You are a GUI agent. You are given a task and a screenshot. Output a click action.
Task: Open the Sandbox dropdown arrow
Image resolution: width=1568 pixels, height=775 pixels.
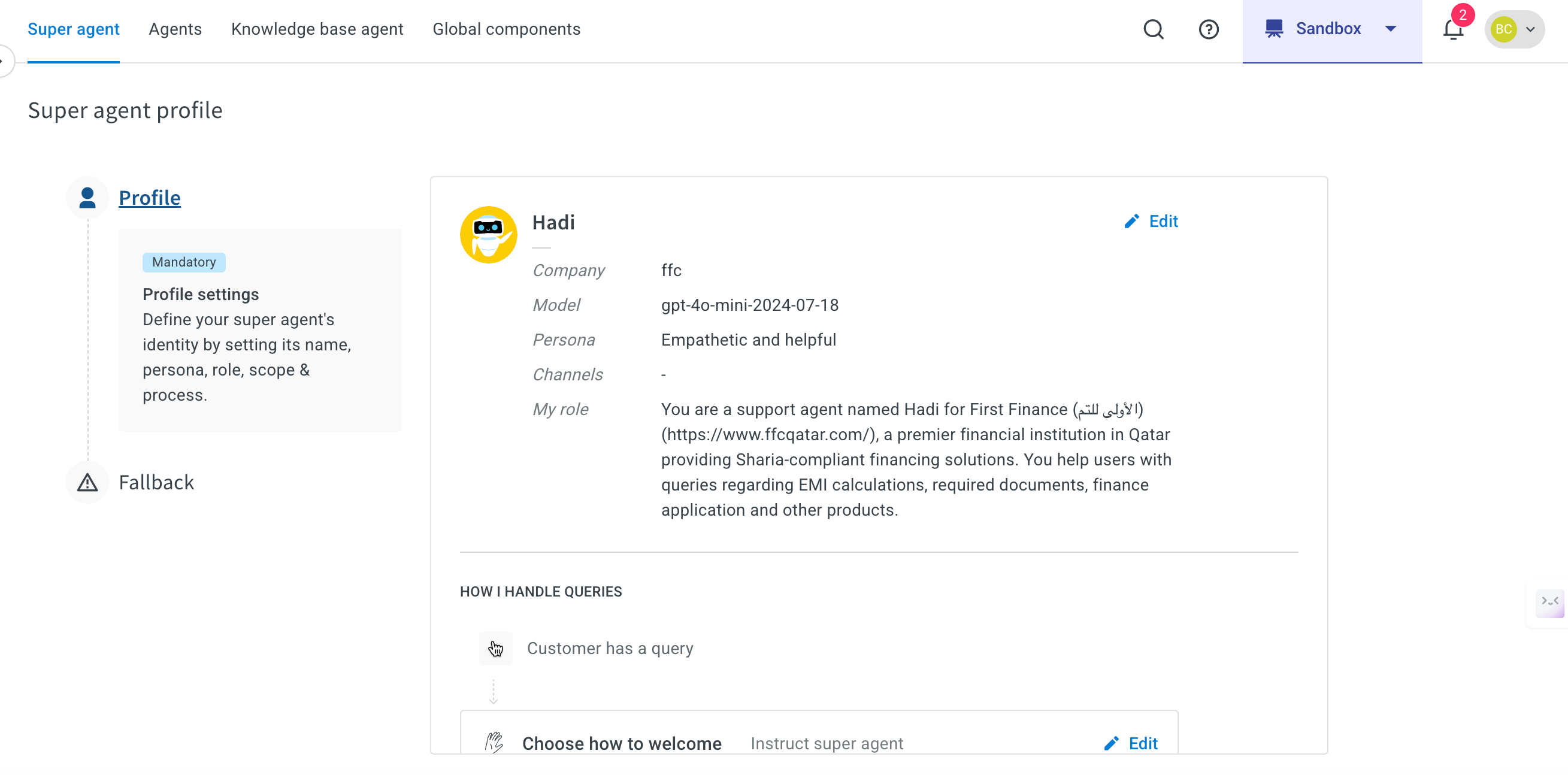click(x=1390, y=29)
